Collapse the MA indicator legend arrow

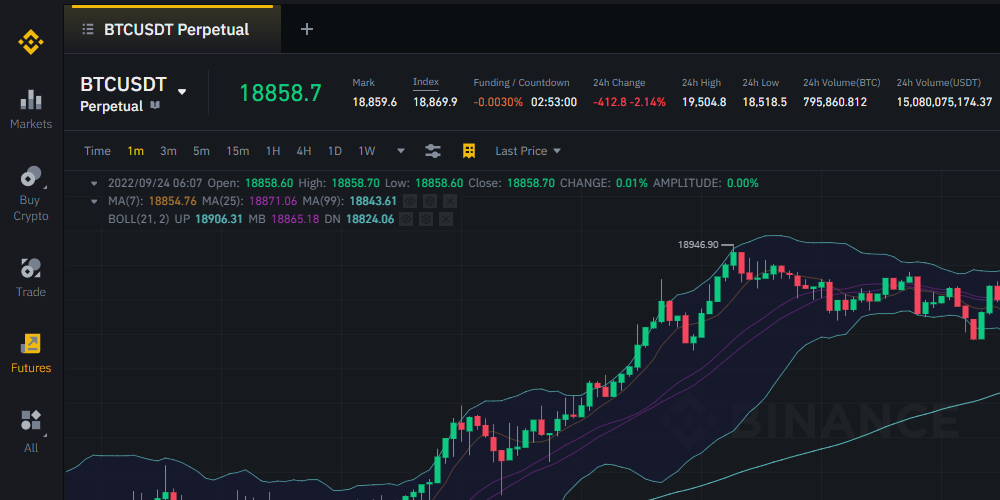click(94, 202)
